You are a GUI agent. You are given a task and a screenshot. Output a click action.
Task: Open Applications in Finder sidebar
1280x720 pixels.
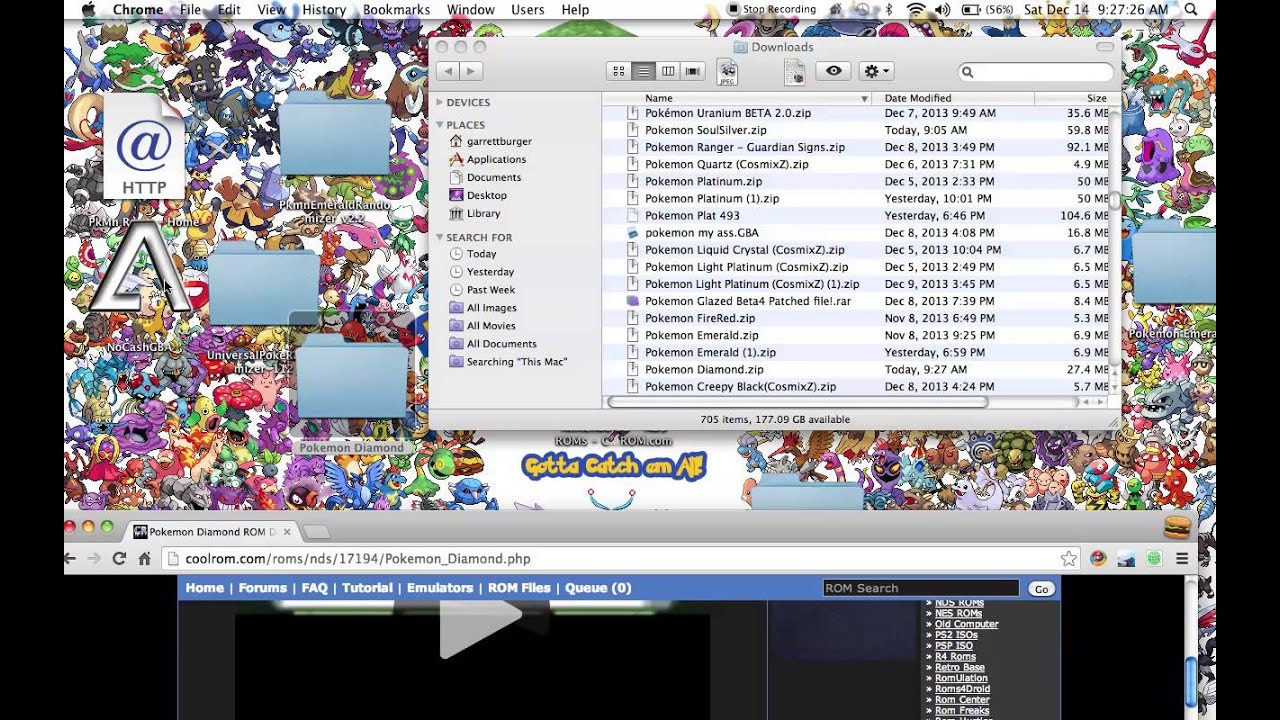(x=488, y=159)
